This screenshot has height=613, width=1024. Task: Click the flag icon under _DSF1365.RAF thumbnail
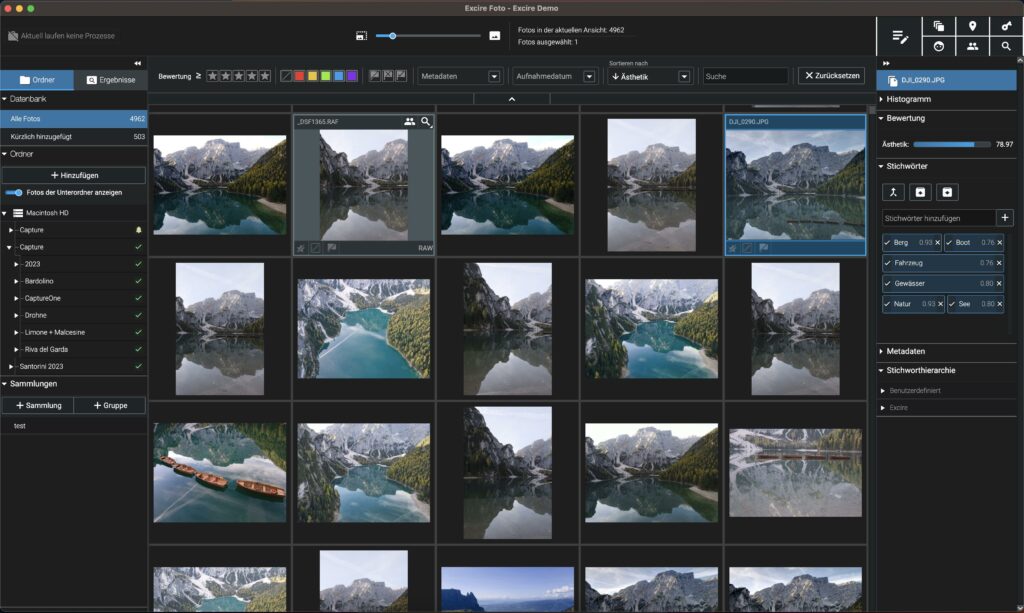coord(332,248)
